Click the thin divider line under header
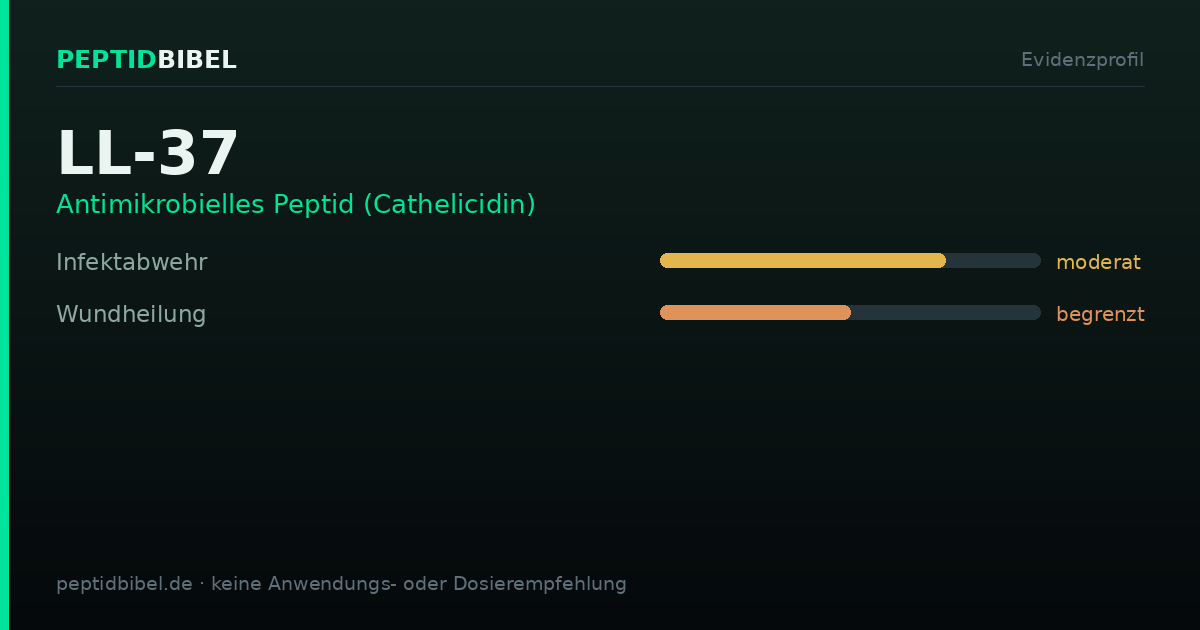 click(600, 86)
